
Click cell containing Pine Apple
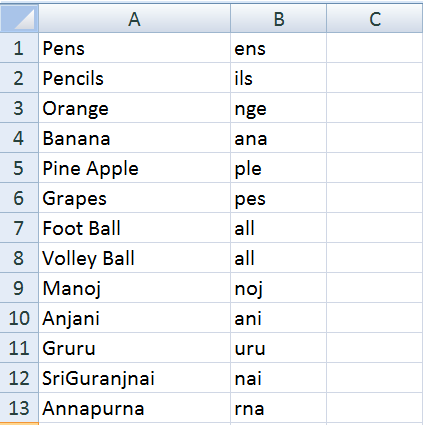[x=134, y=168]
